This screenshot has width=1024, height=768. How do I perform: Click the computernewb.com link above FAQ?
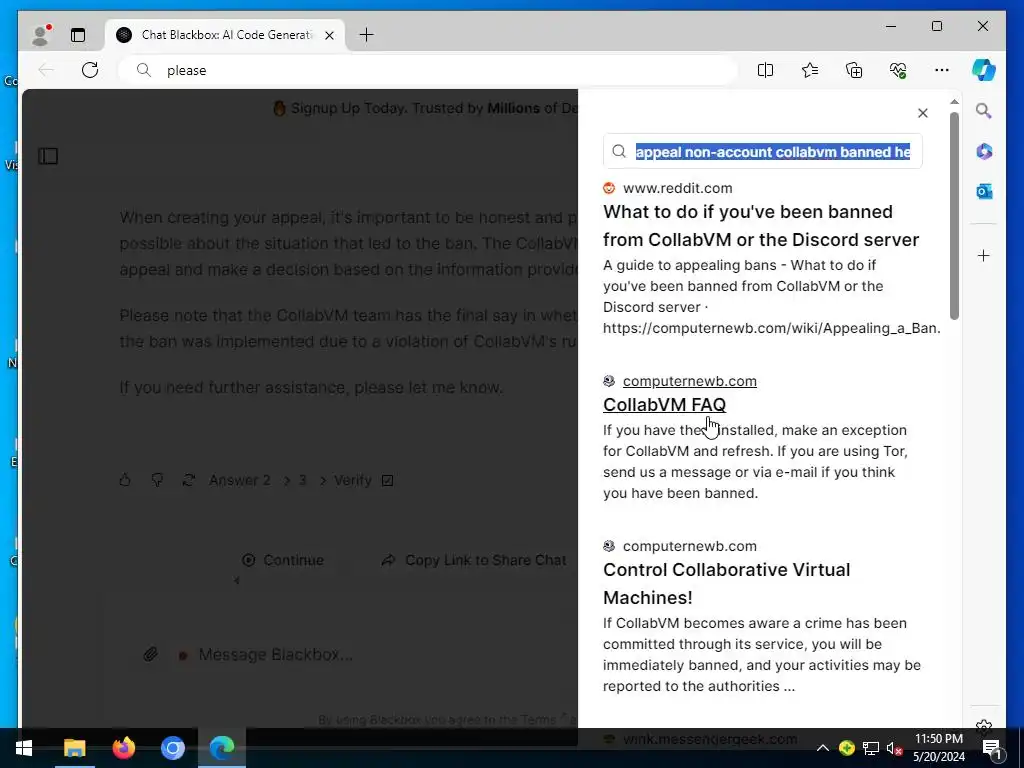[x=690, y=381]
